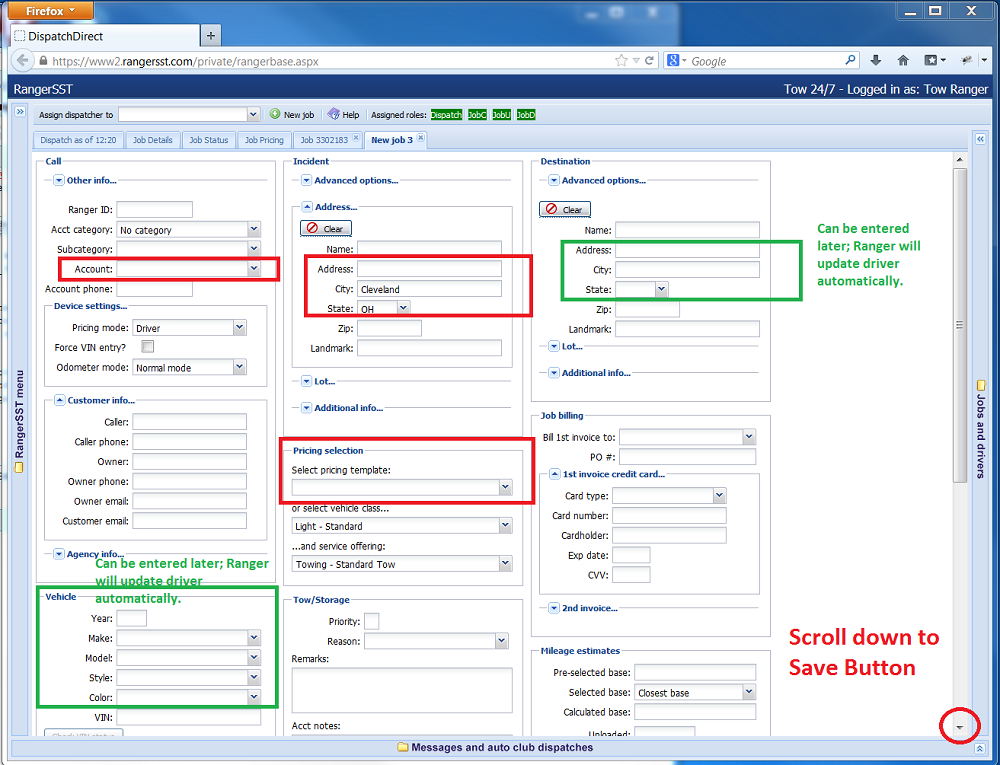Toggle the Dispatch assigned role badge
1000x765 pixels.
click(x=446, y=115)
